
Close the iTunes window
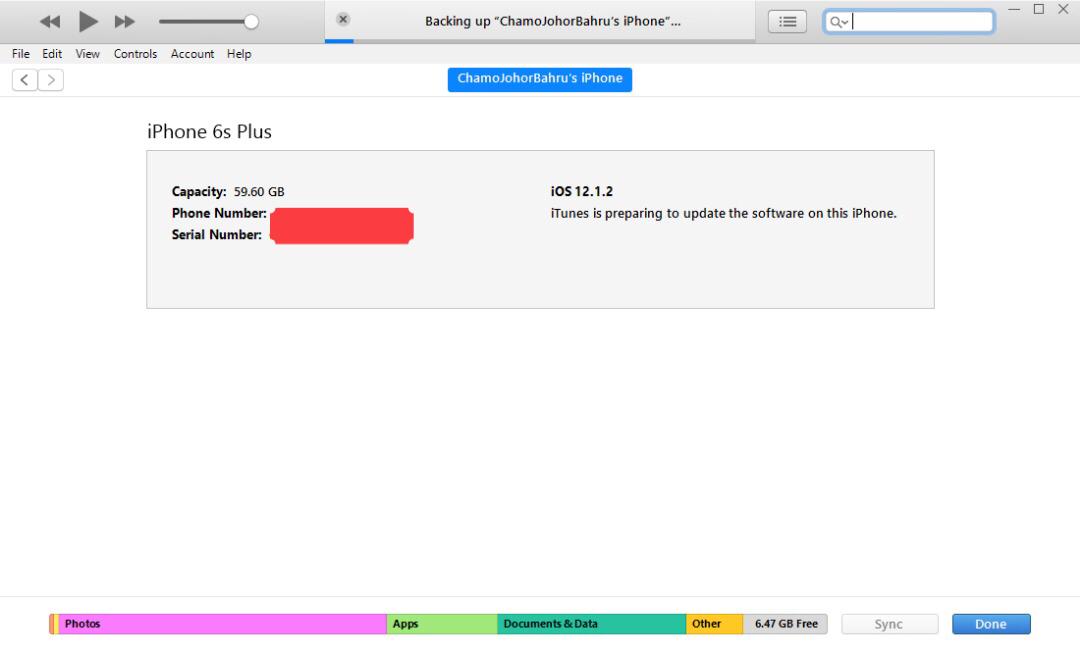(x=1063, y=10)
